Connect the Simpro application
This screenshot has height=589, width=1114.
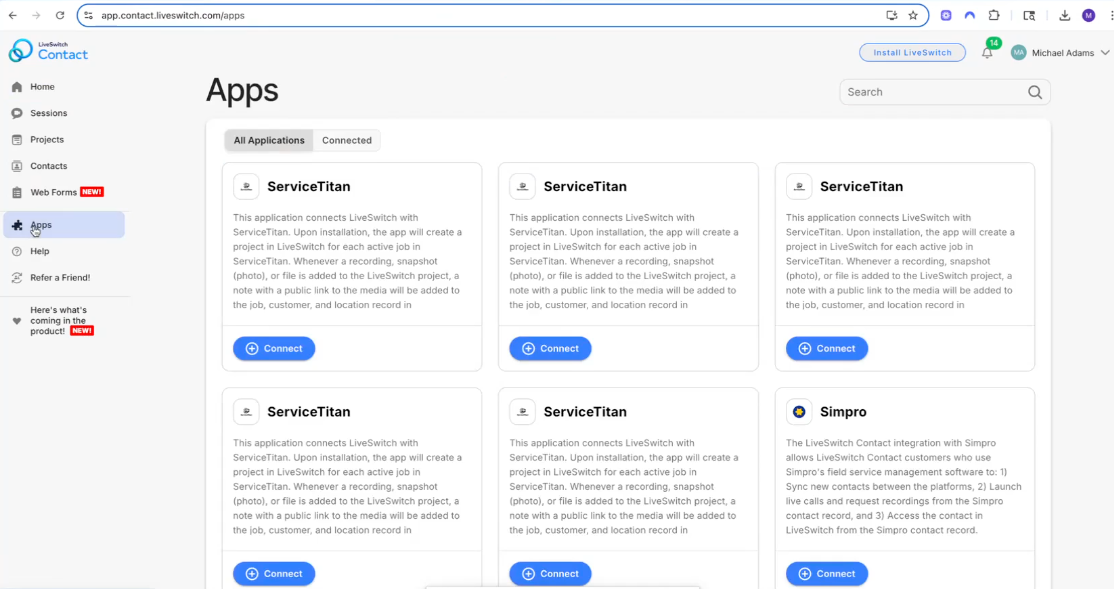click(x=826, y=573)
